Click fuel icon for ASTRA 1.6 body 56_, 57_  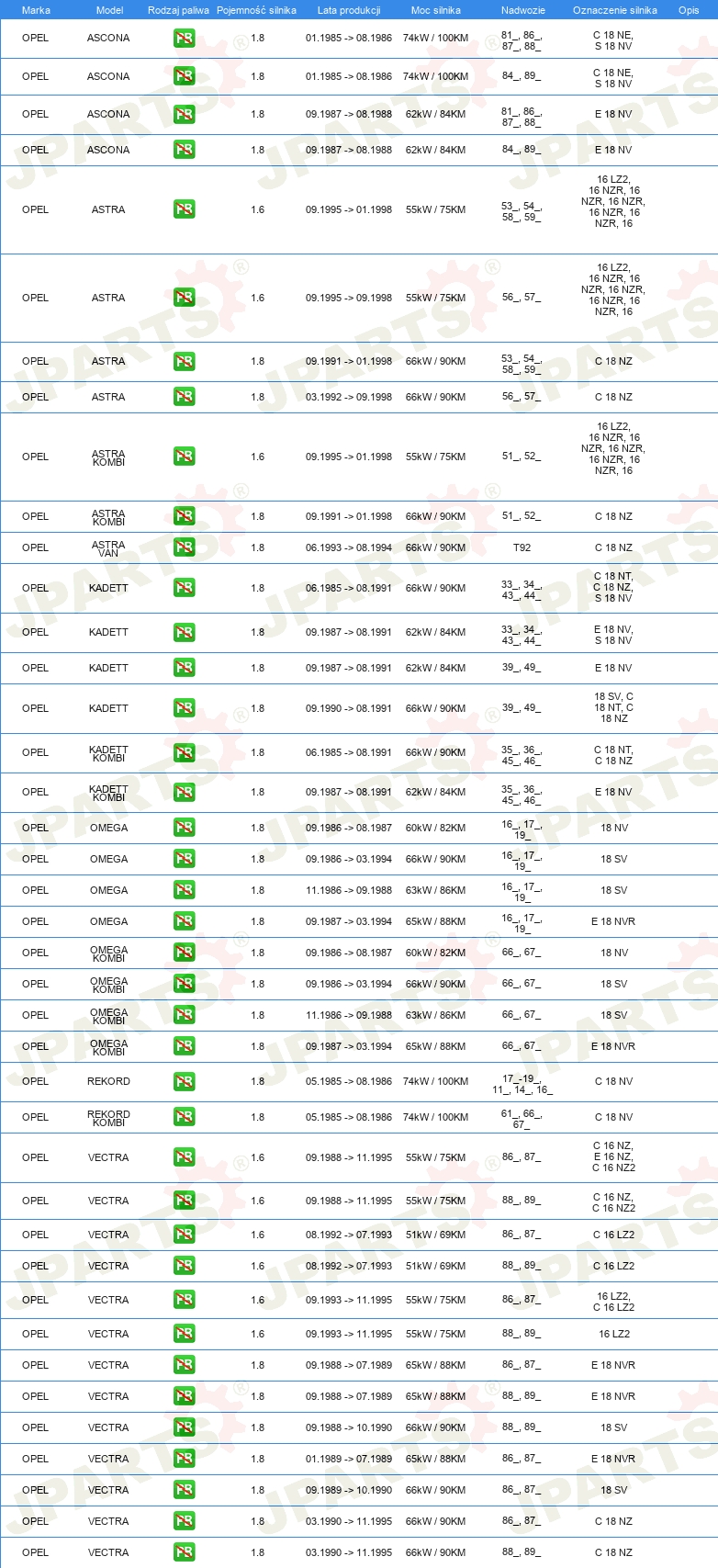(184, 298)
